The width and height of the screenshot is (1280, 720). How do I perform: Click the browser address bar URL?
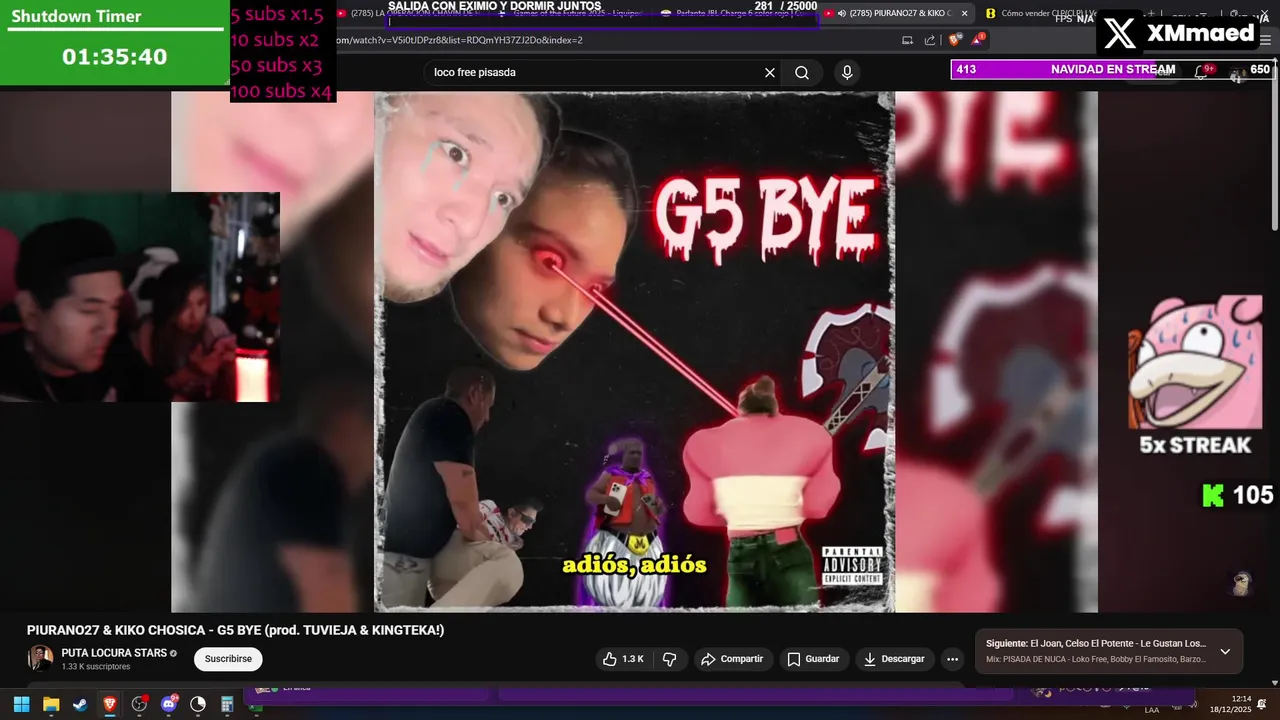coord(460,40)
